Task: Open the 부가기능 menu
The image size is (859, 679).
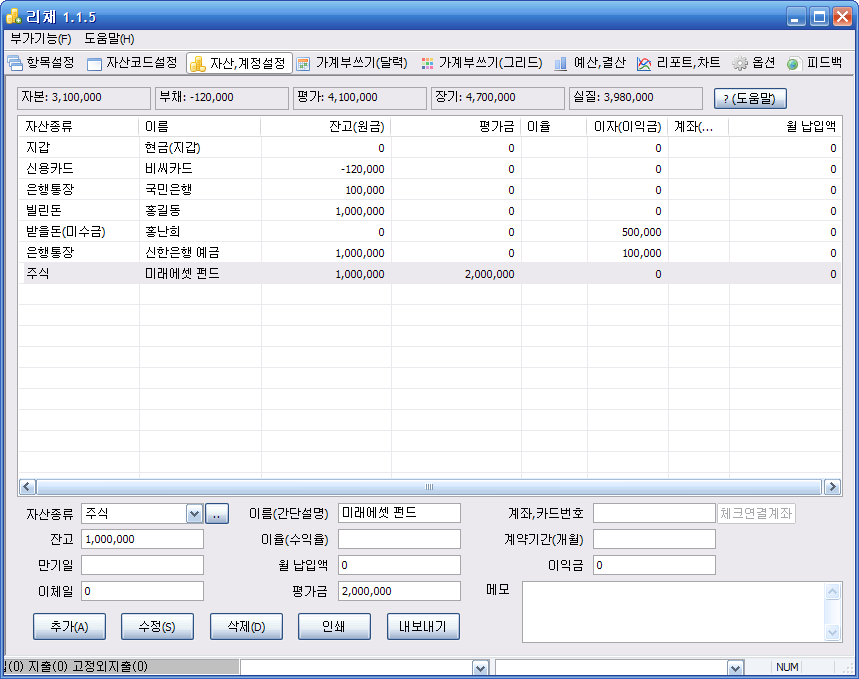Action: pyautogui.click(x=41, y=39)
